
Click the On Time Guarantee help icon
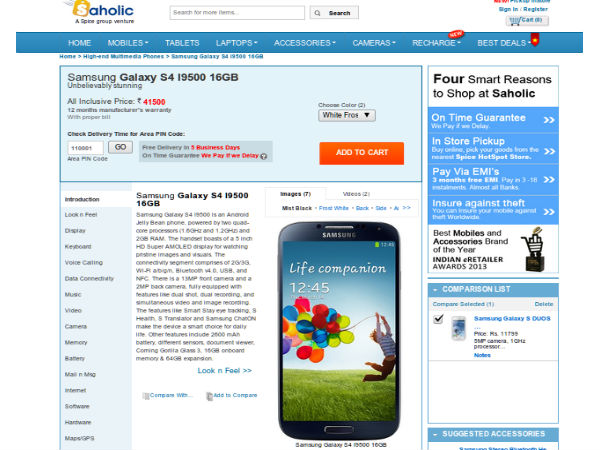(x=264, y=156)
